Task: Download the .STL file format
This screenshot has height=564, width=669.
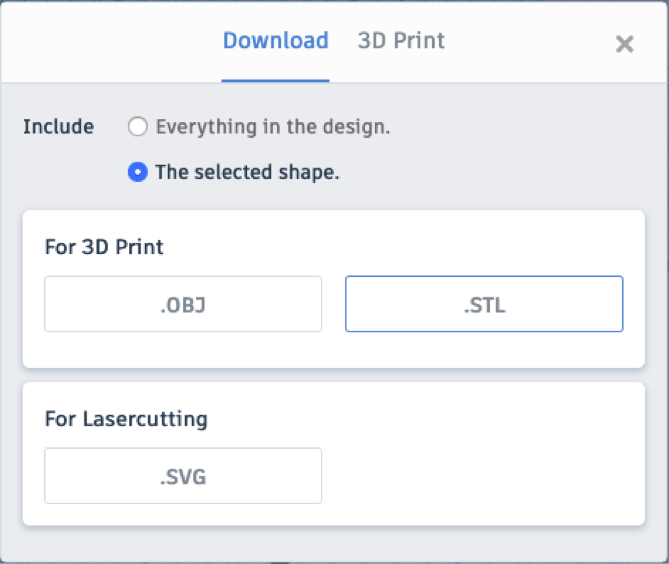Action: tap(484, 304)
